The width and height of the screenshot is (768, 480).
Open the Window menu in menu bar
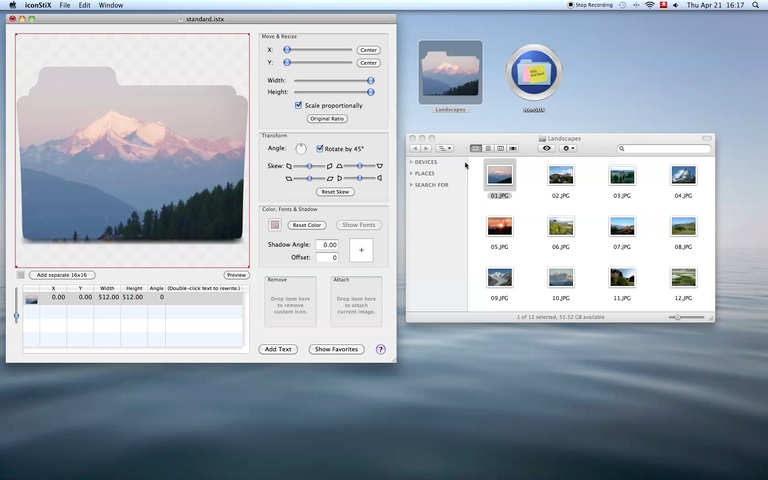[x=111, y=5]
